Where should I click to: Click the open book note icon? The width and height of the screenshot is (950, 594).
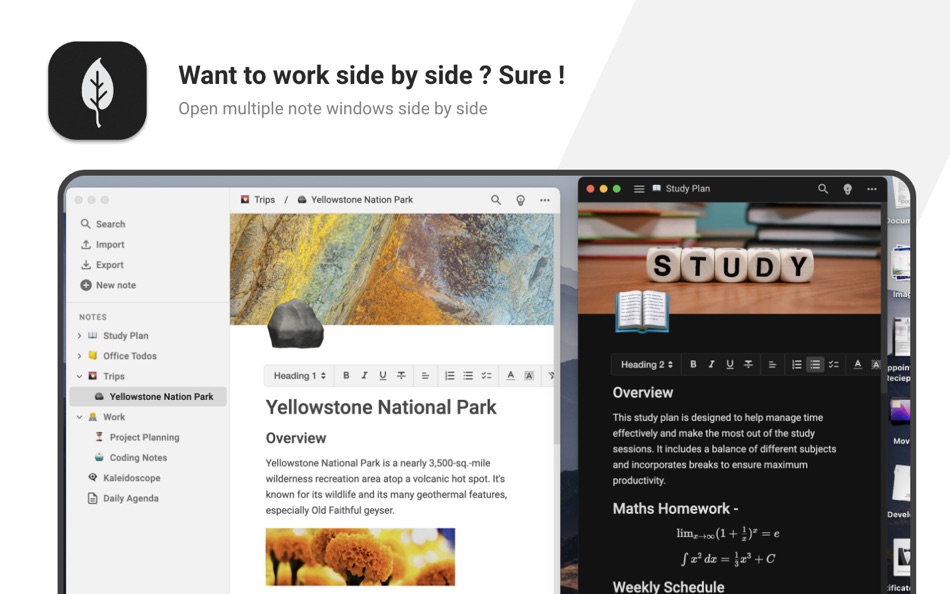click(x=642, y=312)
